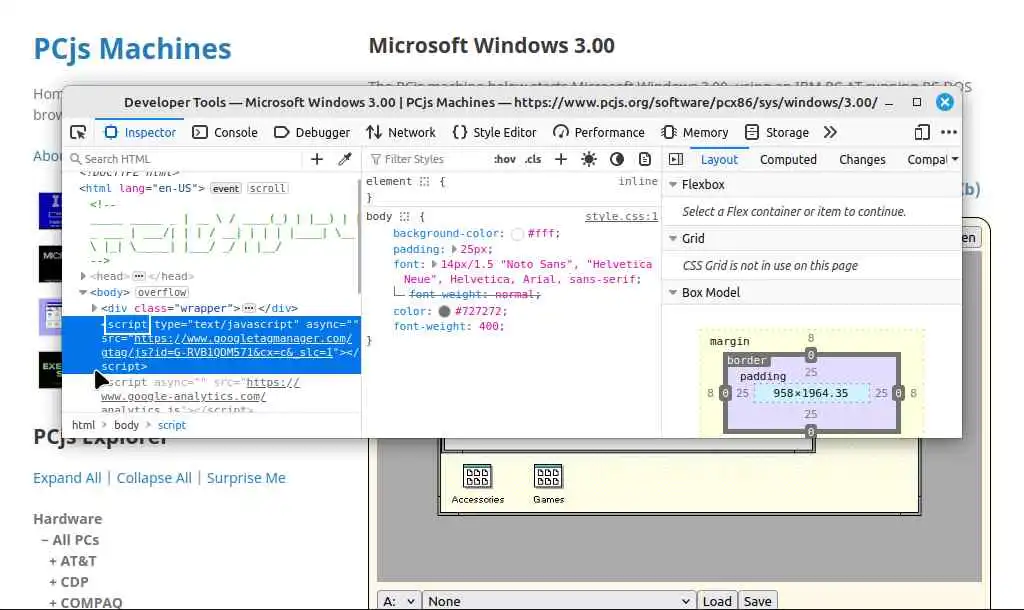This screenshot has height=610, width=1024.
Task: Toggle the 3-pane inspector view icon
Action: (676, 159)
